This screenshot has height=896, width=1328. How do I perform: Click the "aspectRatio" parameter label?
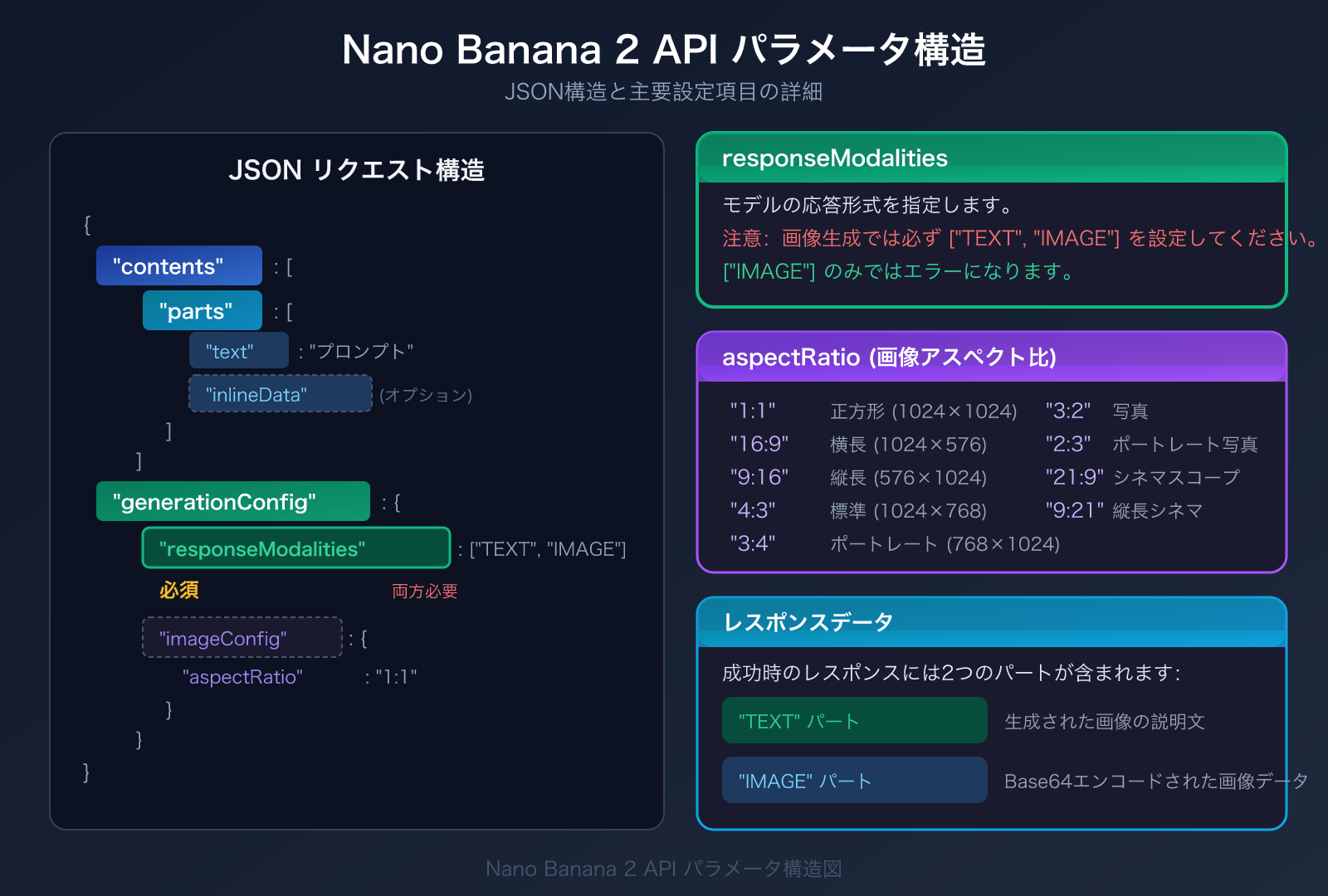pos(242,677)
